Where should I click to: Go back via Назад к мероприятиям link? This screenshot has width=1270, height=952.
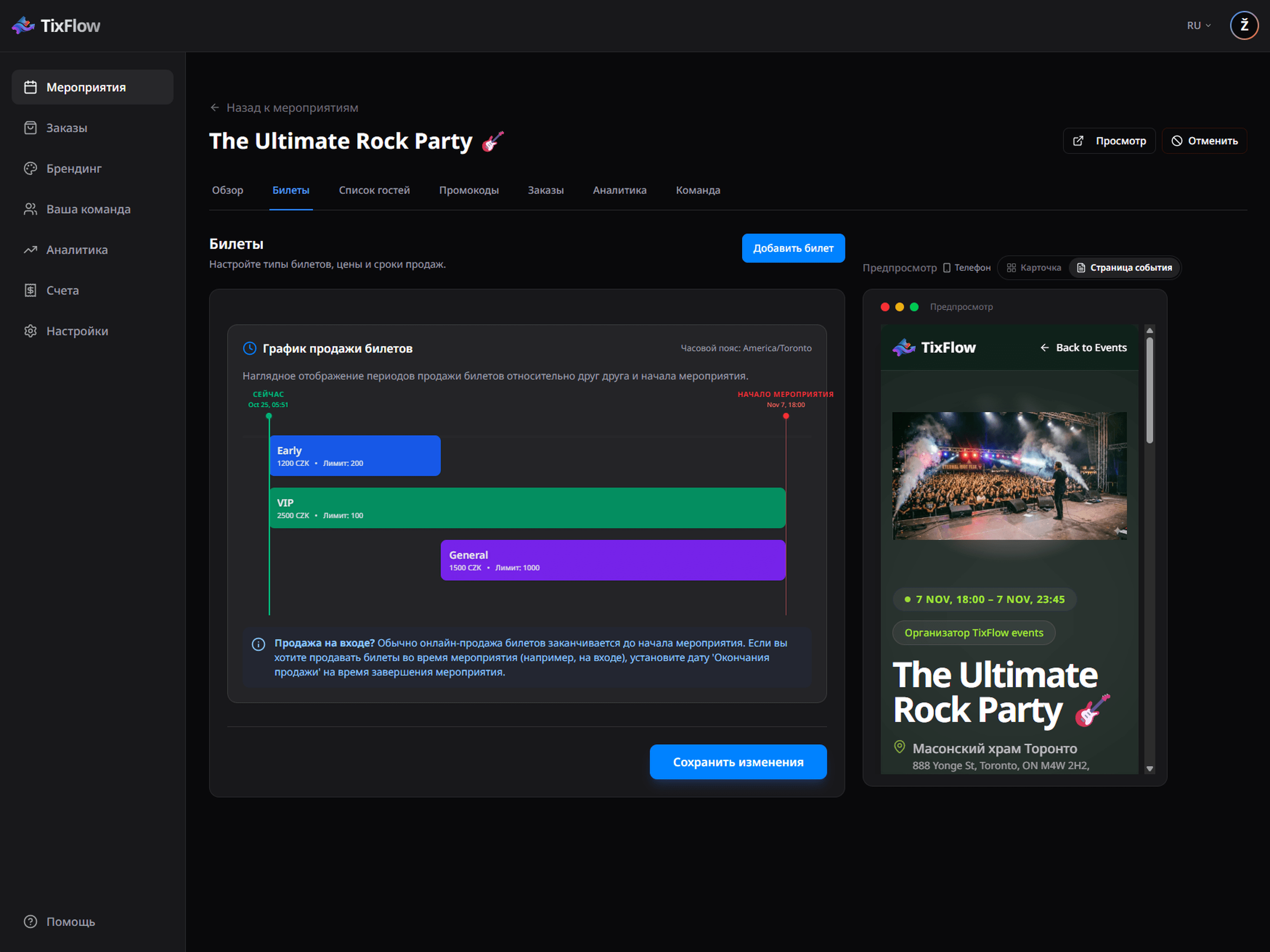[284, 108]
